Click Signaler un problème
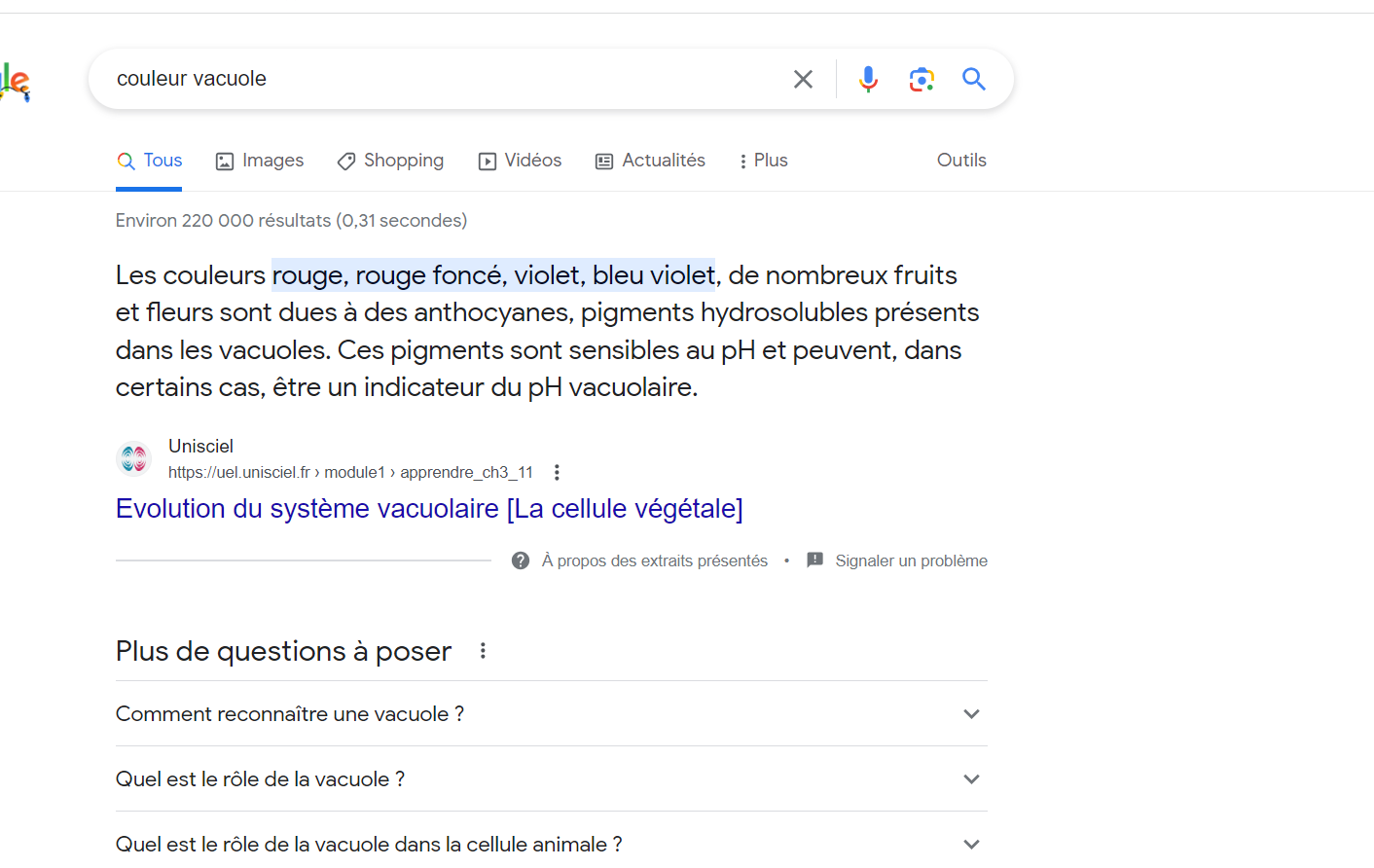Screen dimensions: 1374x868 point(910,560)
